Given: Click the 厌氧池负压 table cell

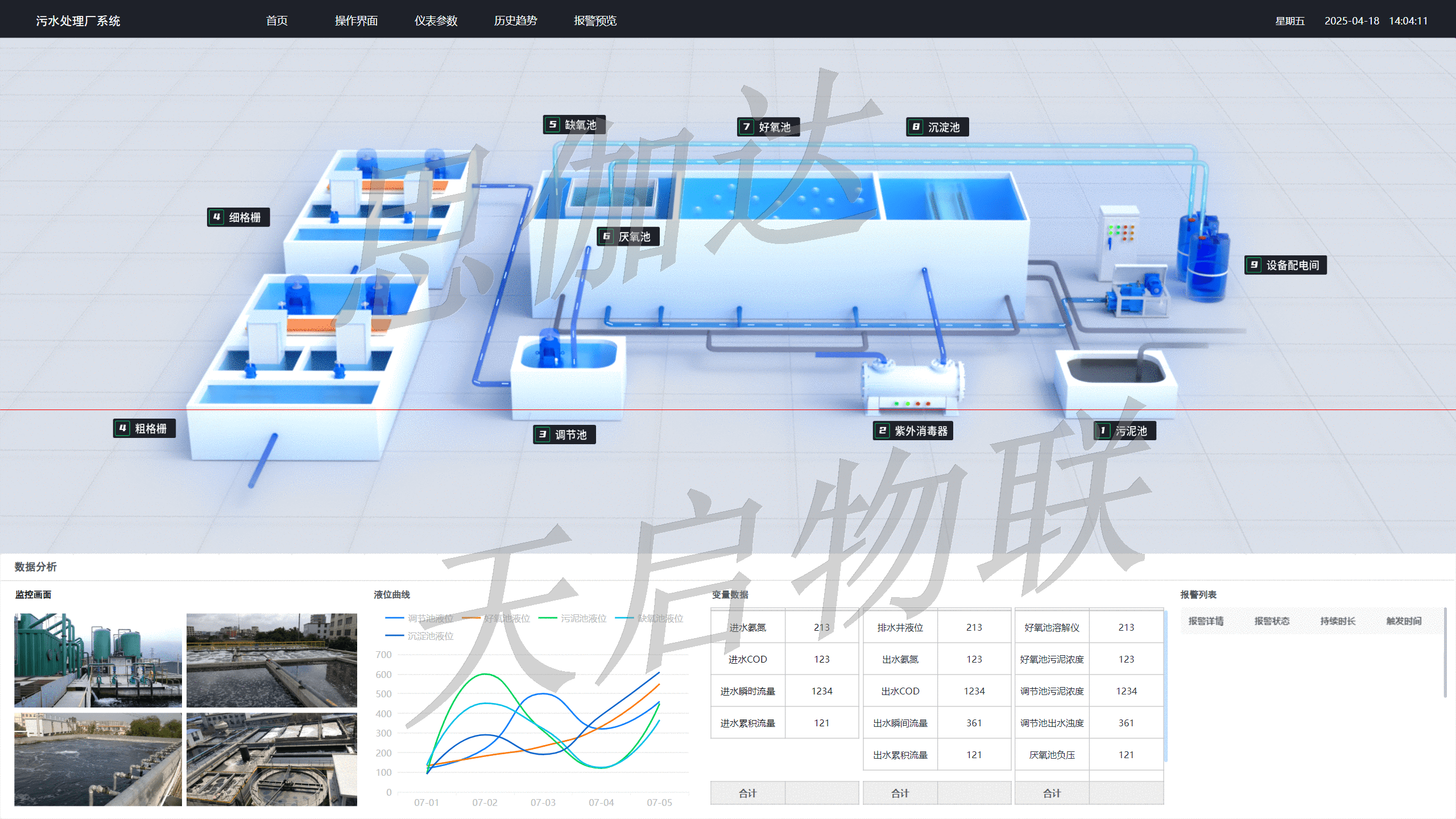Looking at the screenshot, I should pos(1052,755).
